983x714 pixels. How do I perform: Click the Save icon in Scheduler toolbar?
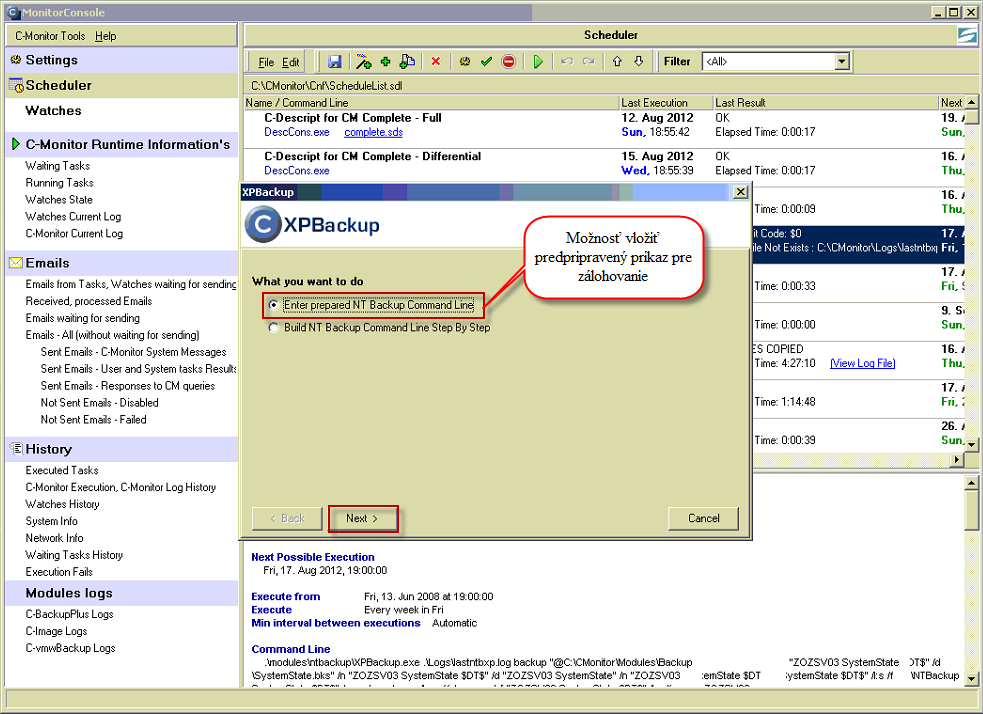[x=335, y=61]
